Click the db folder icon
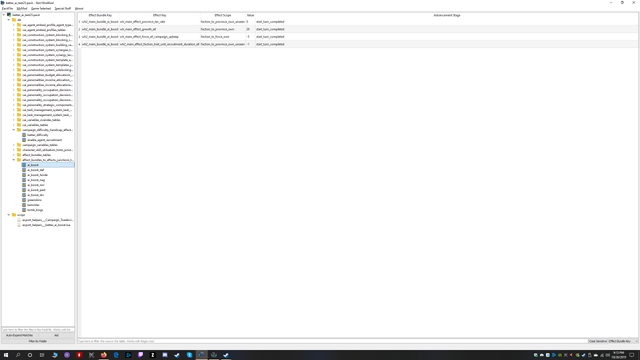This screenshot has width=640, height=360. pos(14,20)
